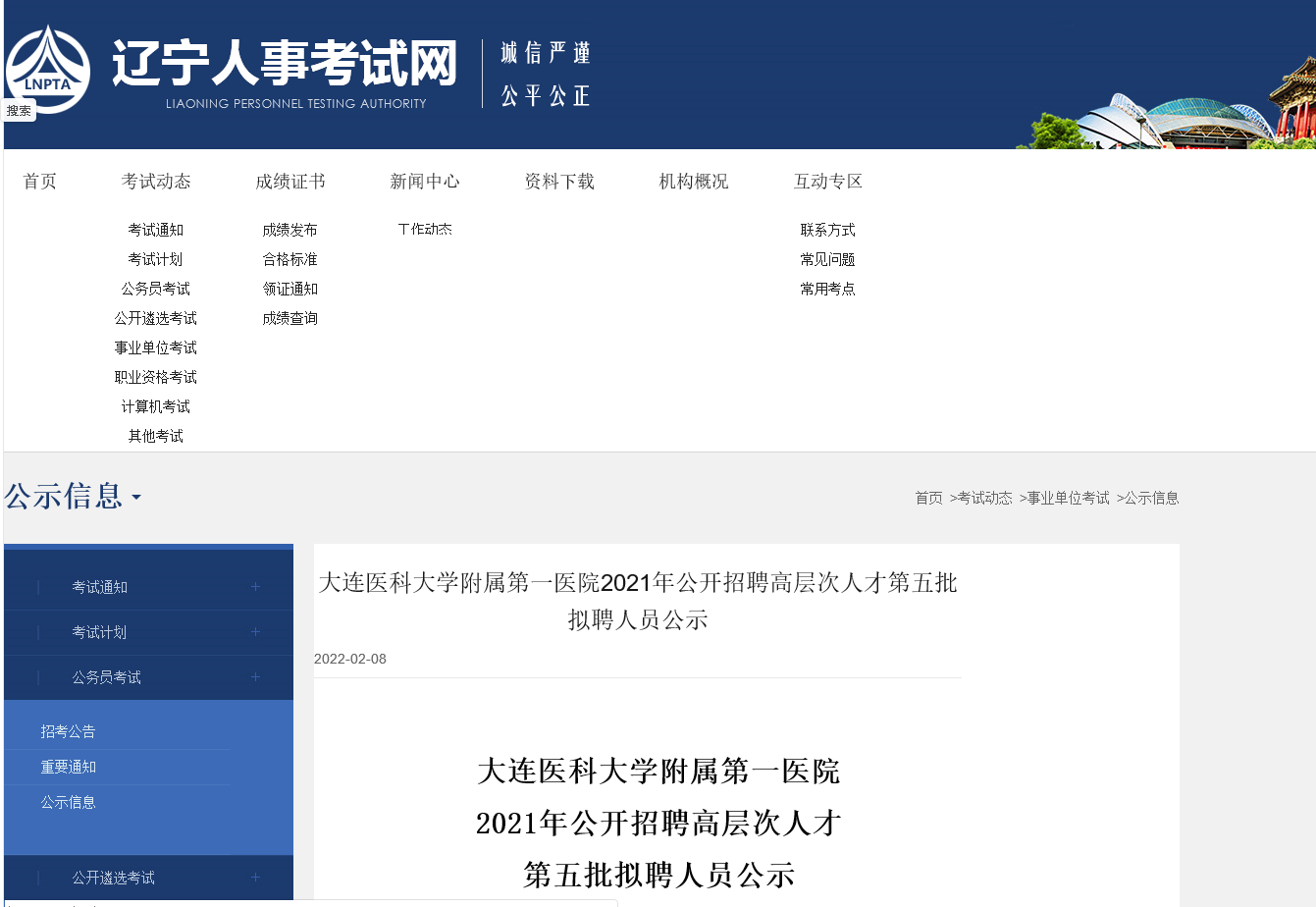The image size is (1316, 907).
Task: Select 重要通知 in the left sidebar
Action: coord(68,767)
